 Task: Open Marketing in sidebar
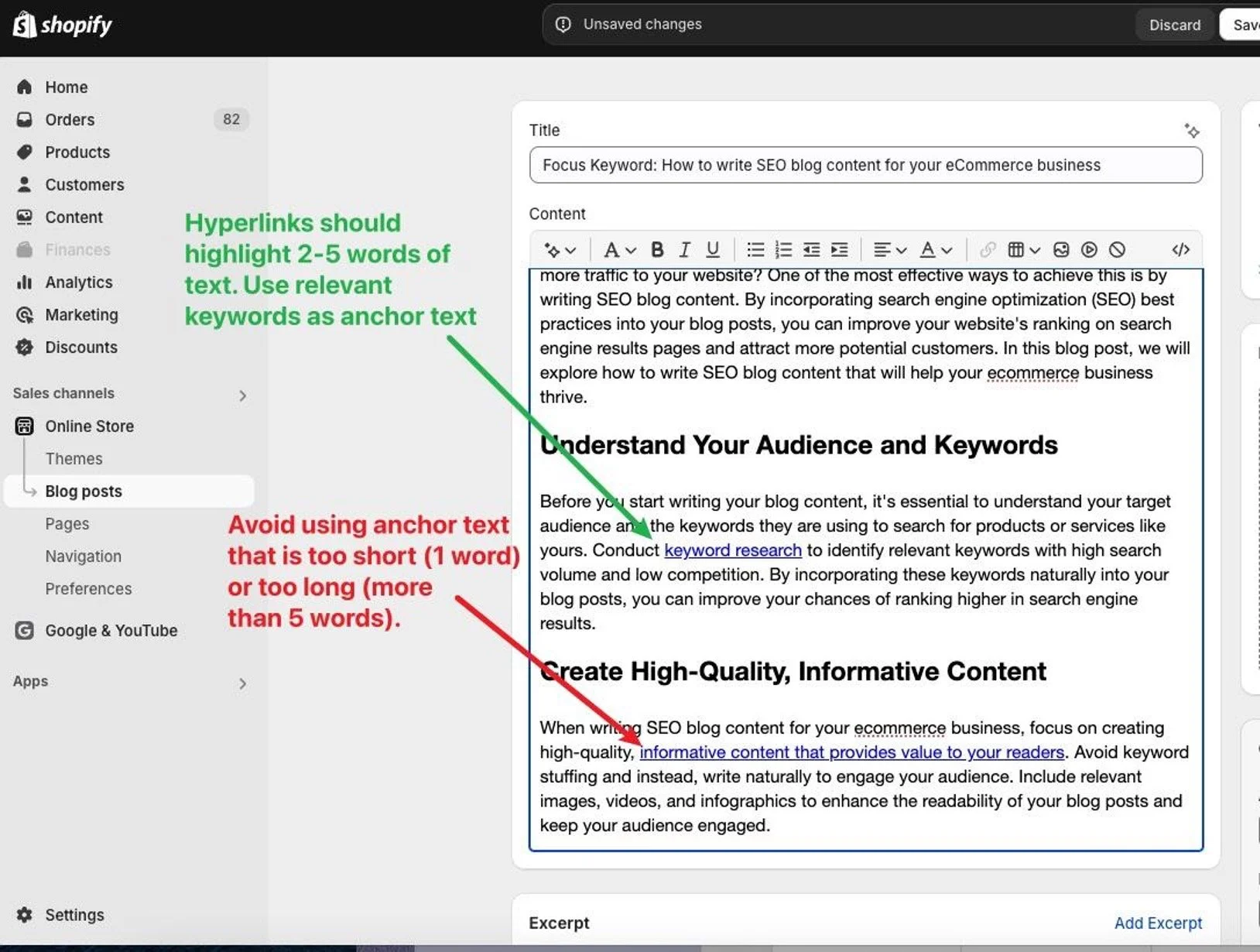point(81,315)
